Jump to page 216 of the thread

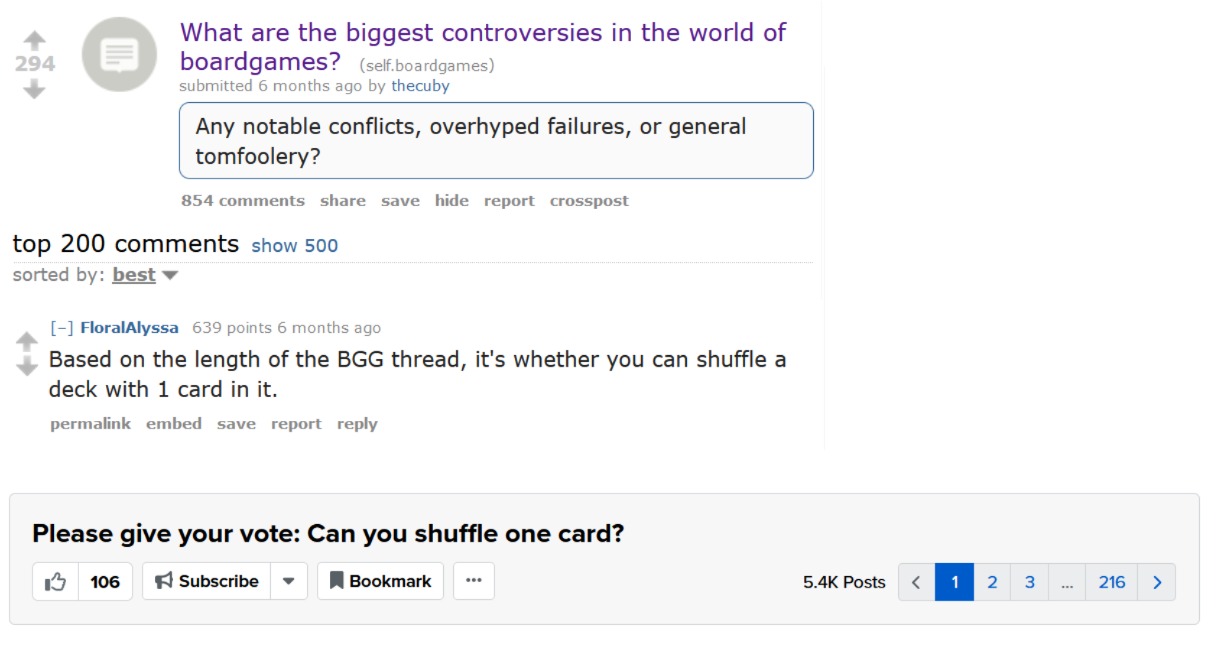(x=1112, y=582)
